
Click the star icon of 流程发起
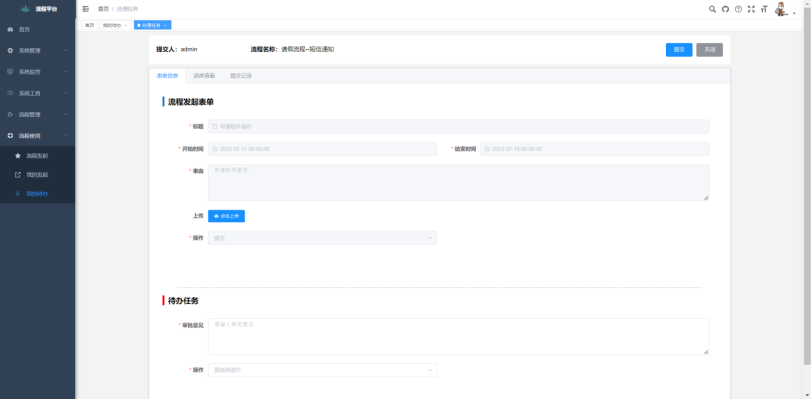tap(18, 155)
